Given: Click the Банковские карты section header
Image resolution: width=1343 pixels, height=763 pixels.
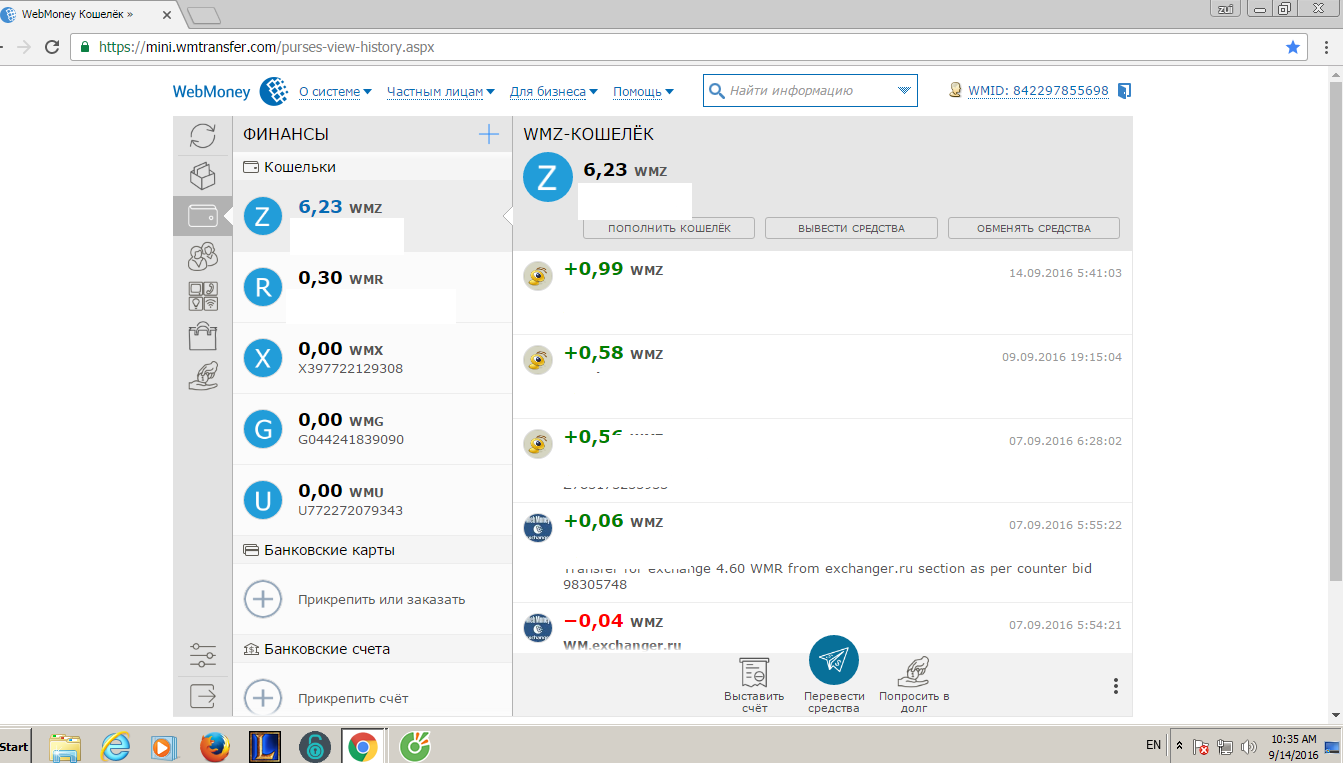Looking at the screenshot, I should click(x=372, y=550).
